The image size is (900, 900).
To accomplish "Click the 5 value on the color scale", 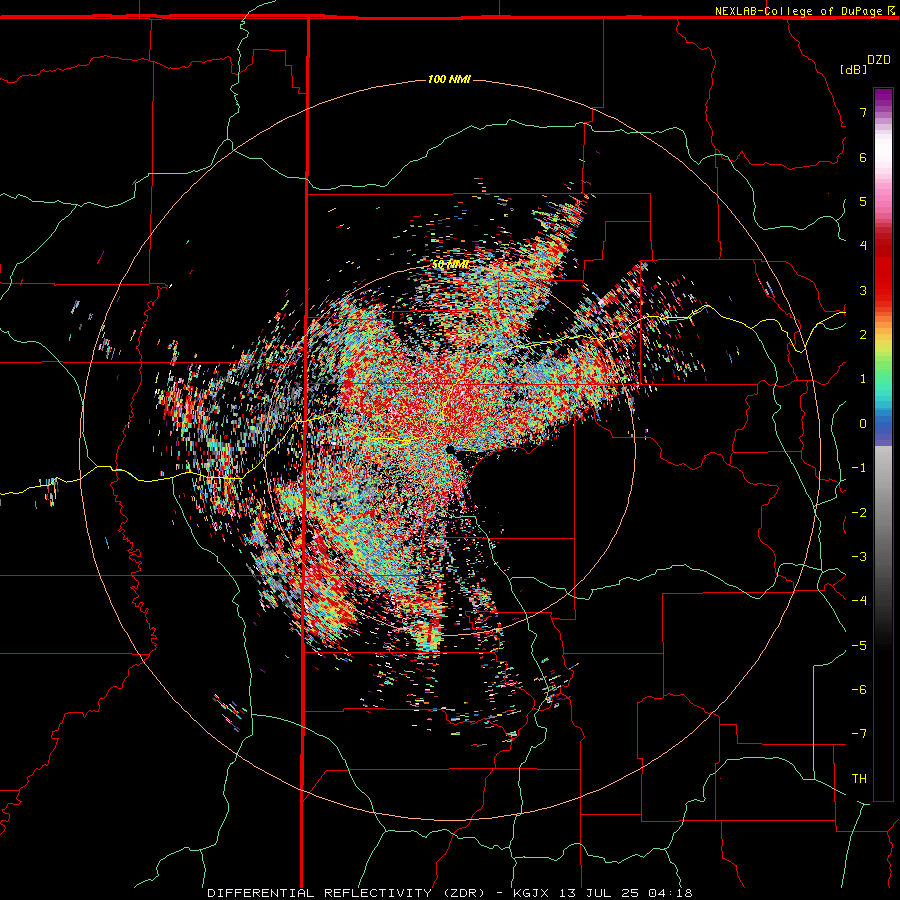I will click(863, 201).
